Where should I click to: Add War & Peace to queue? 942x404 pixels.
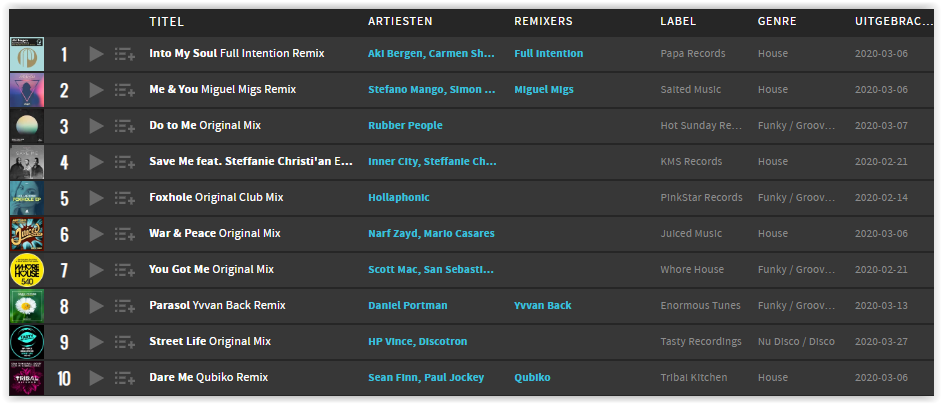coord(124,234)
